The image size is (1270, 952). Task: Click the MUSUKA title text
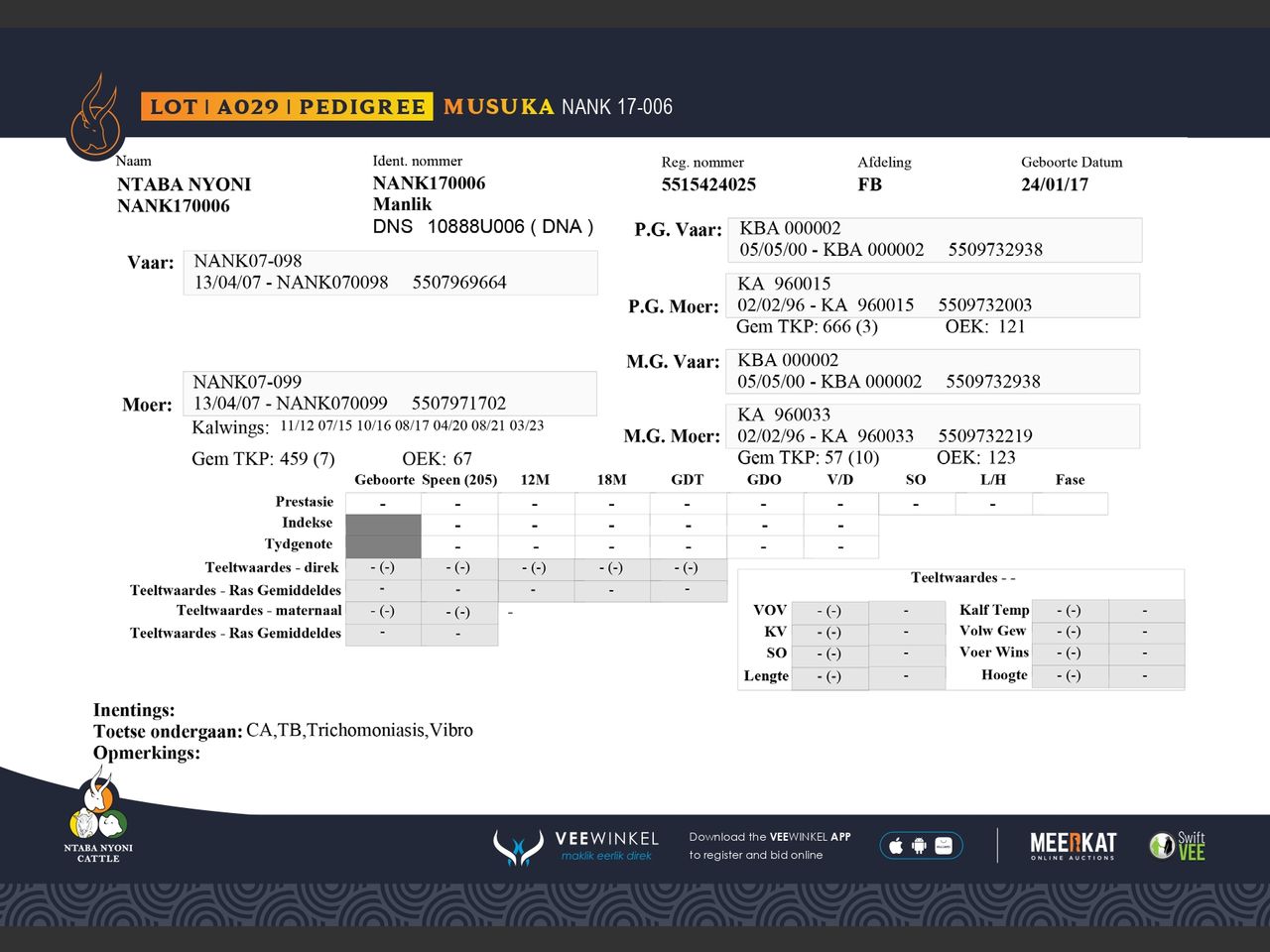[x=498, y=106]
